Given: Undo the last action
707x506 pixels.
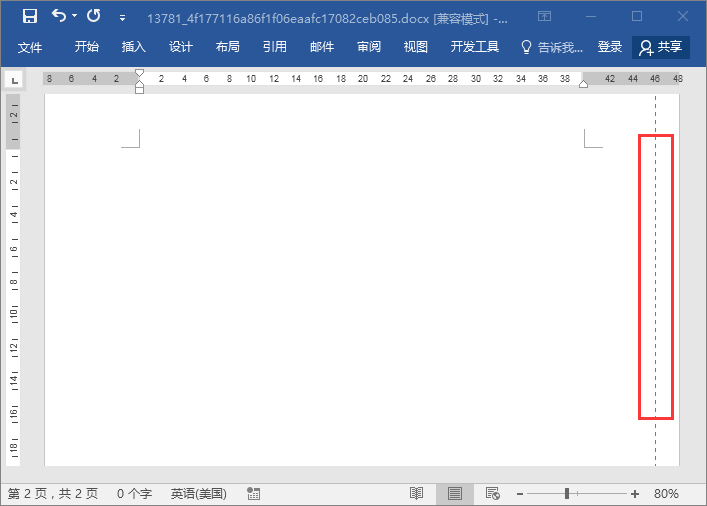Looking at the screenshot, I should click(x=59, y=16).
